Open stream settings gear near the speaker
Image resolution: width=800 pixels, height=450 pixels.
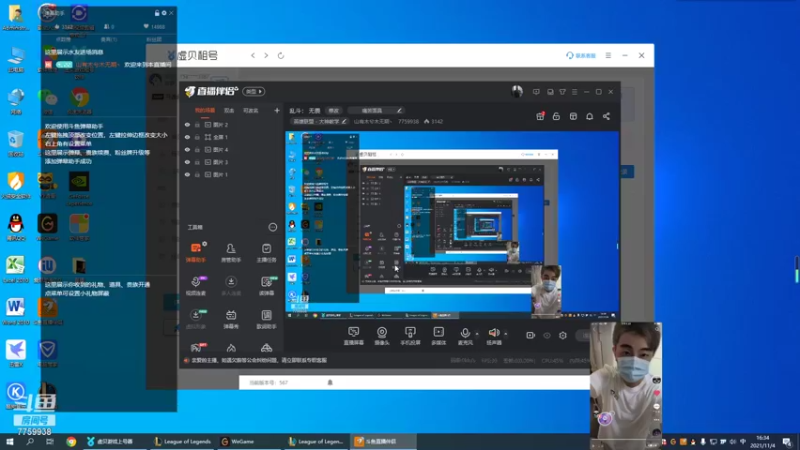pyautogui.click(x=563, y=335)
